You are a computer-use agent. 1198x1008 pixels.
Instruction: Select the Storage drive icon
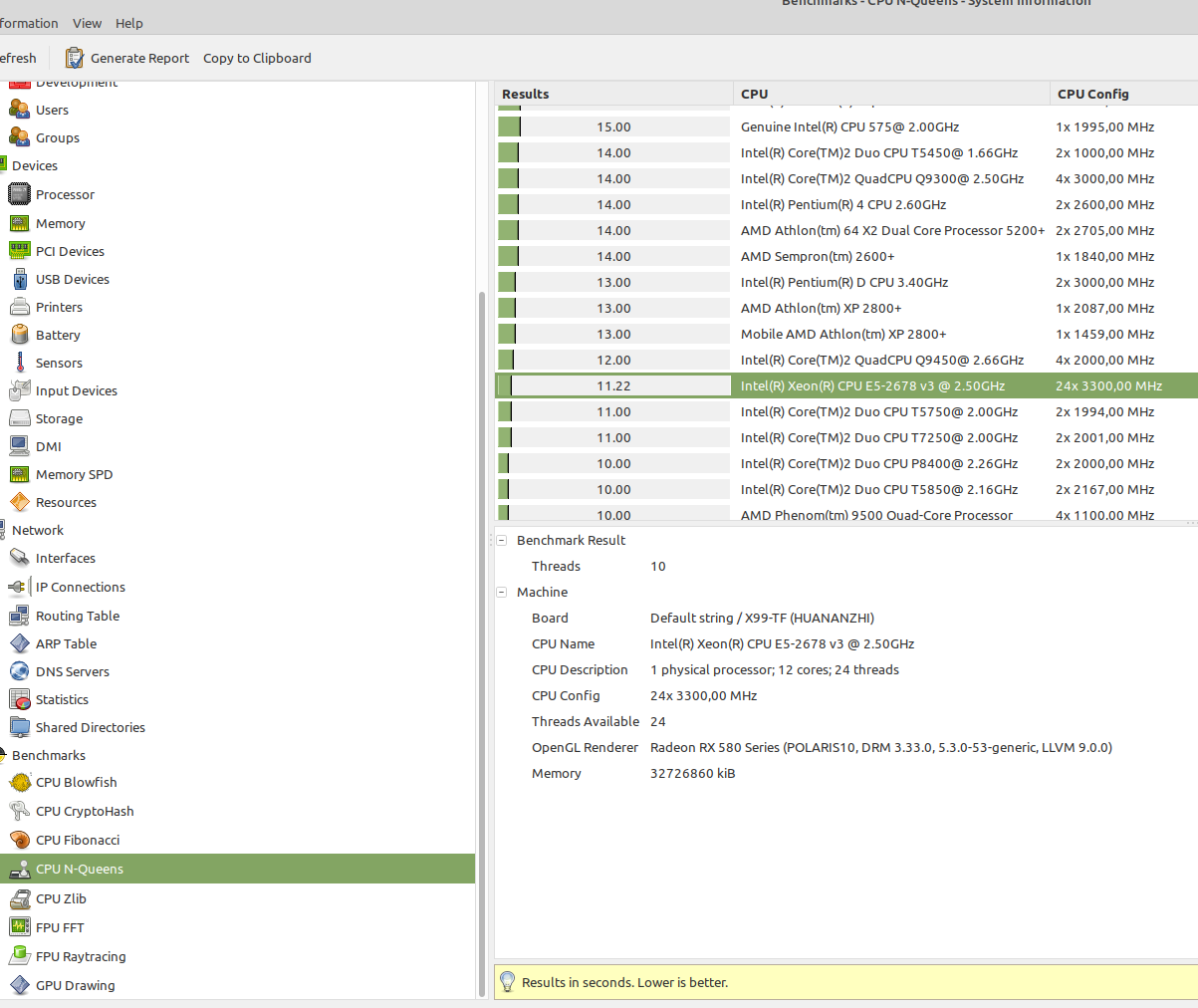point(19,418)
